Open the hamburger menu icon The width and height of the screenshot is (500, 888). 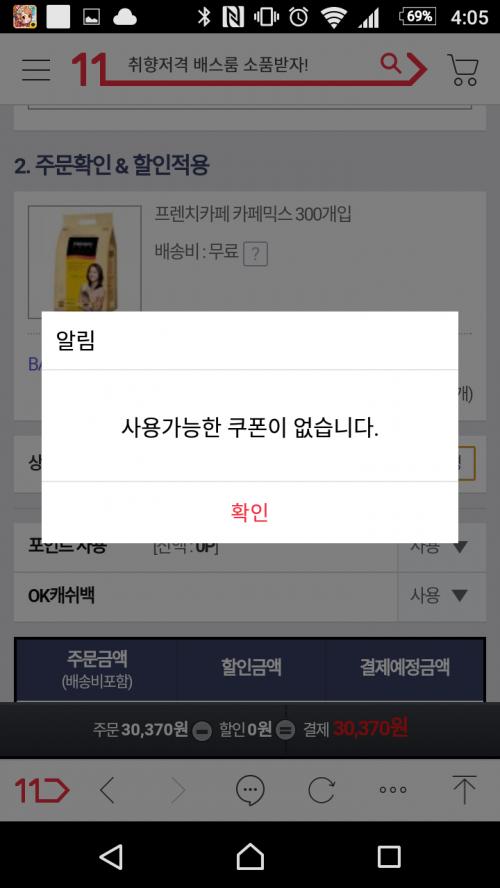click(36, 69)
